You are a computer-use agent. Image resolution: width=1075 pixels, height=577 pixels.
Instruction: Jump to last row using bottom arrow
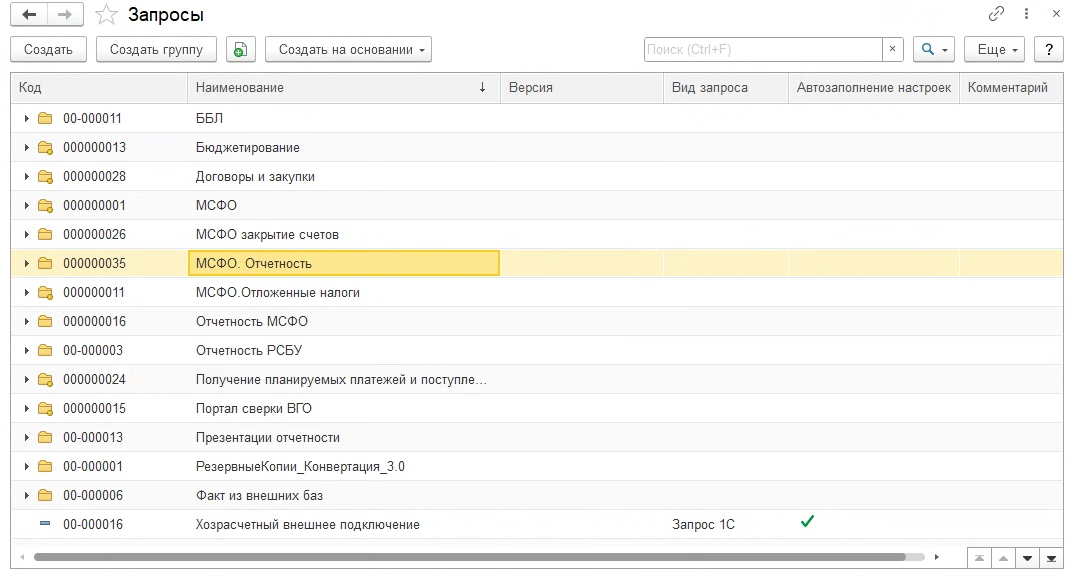(1051, 557)
